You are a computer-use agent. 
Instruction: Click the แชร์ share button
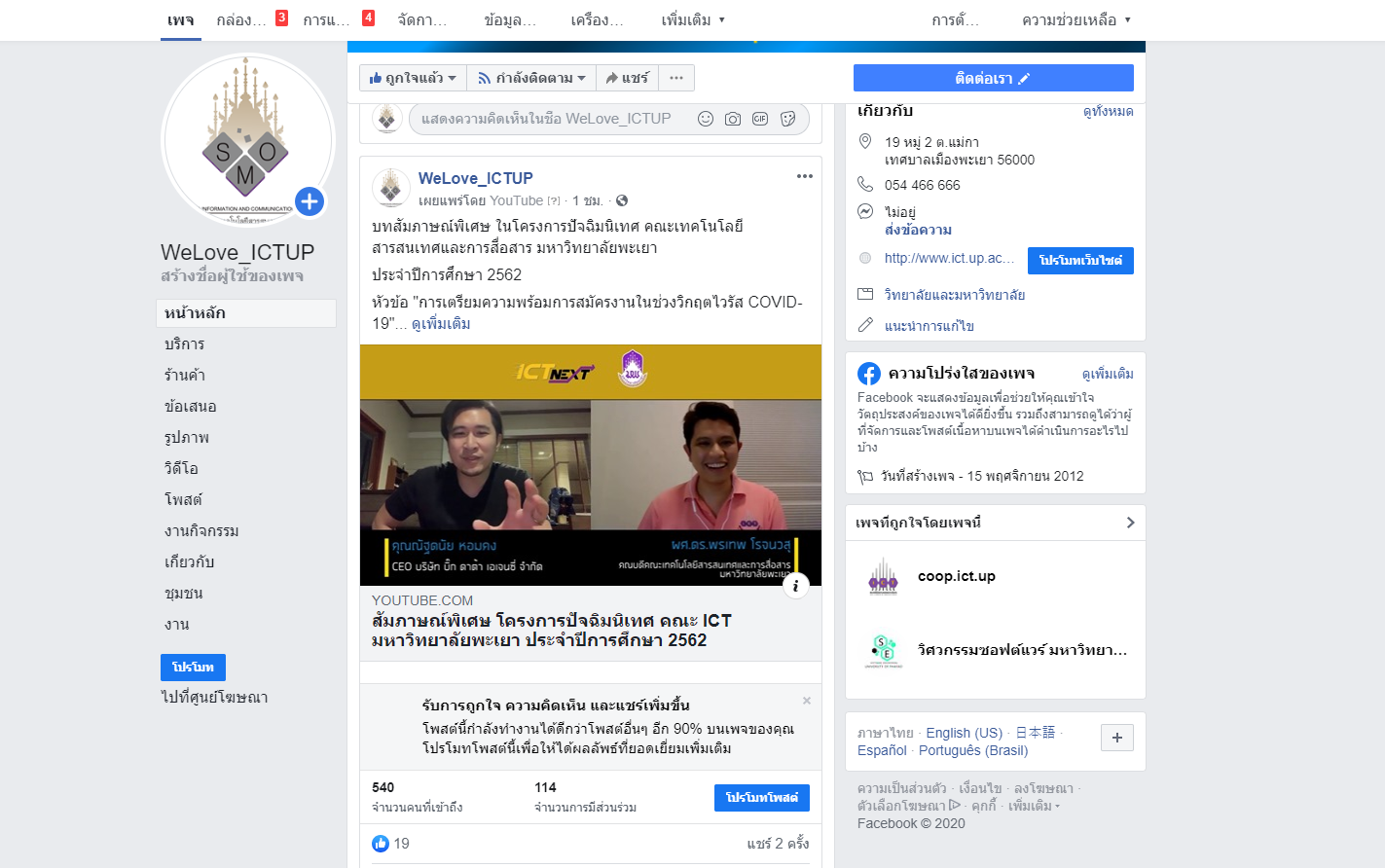coord(627,78)
